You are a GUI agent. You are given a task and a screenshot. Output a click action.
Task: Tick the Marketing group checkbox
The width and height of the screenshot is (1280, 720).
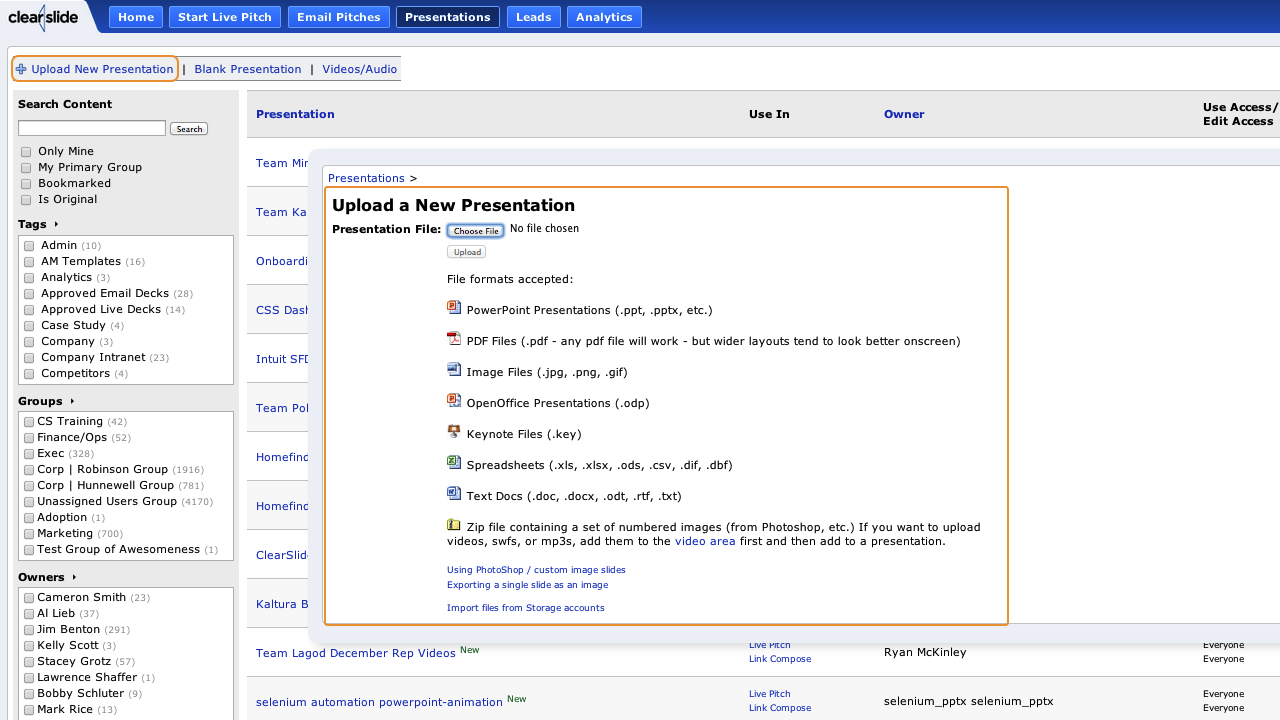(x=29, y=534)
